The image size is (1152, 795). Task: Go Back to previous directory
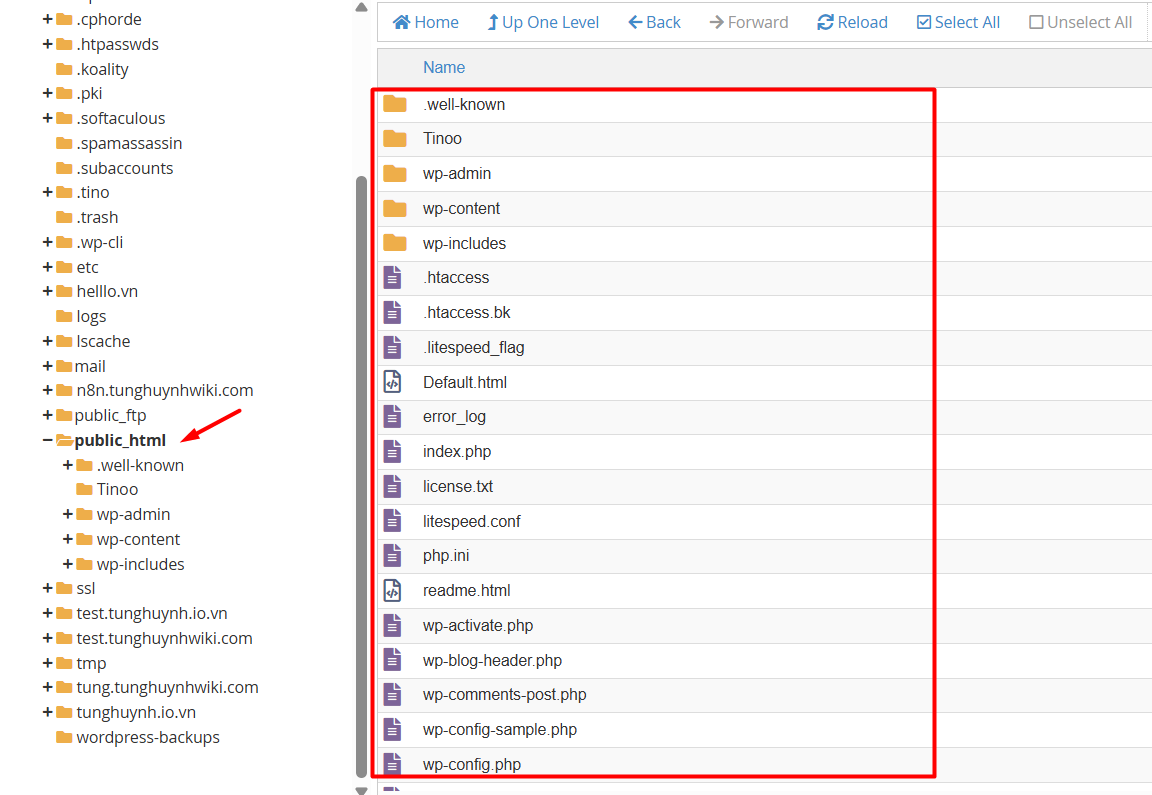click(654, 22)
